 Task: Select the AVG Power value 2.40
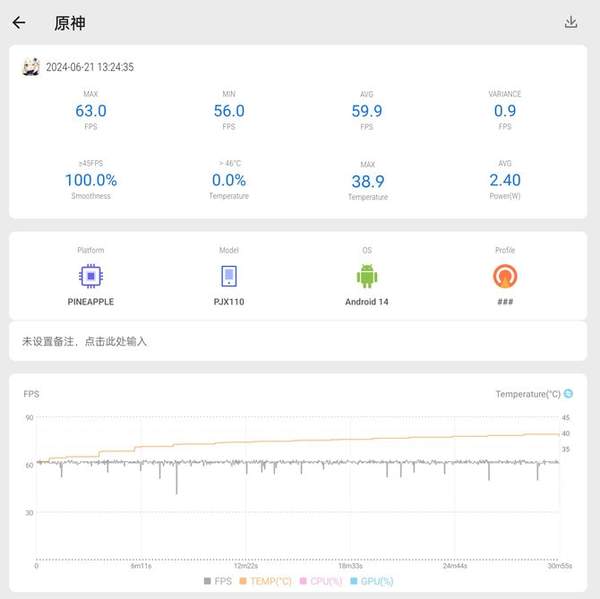(505, 180)
